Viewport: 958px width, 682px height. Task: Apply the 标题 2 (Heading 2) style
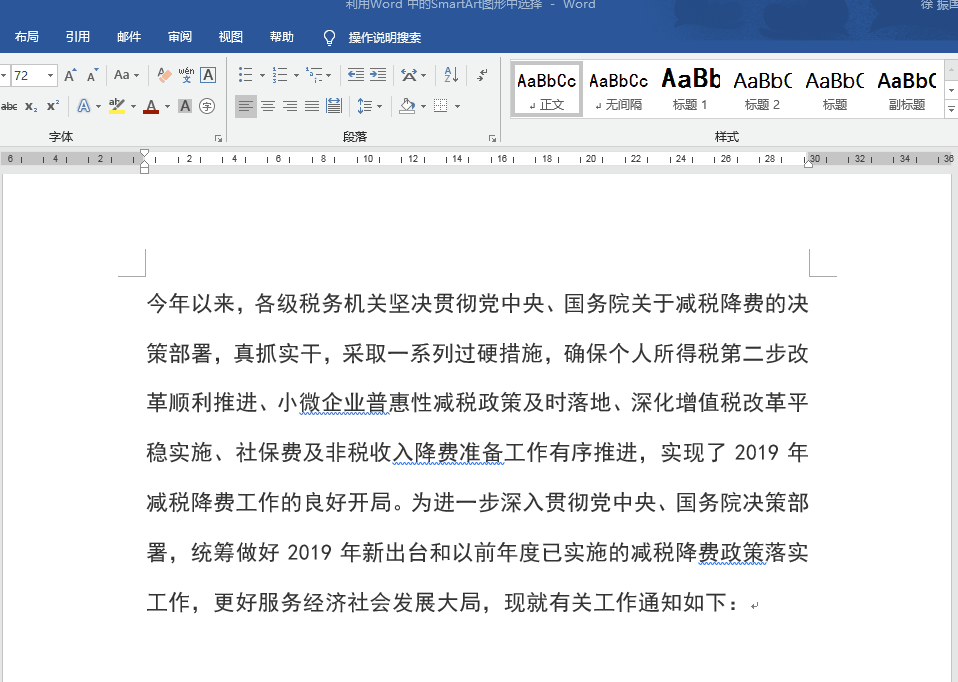pos(762,90)
